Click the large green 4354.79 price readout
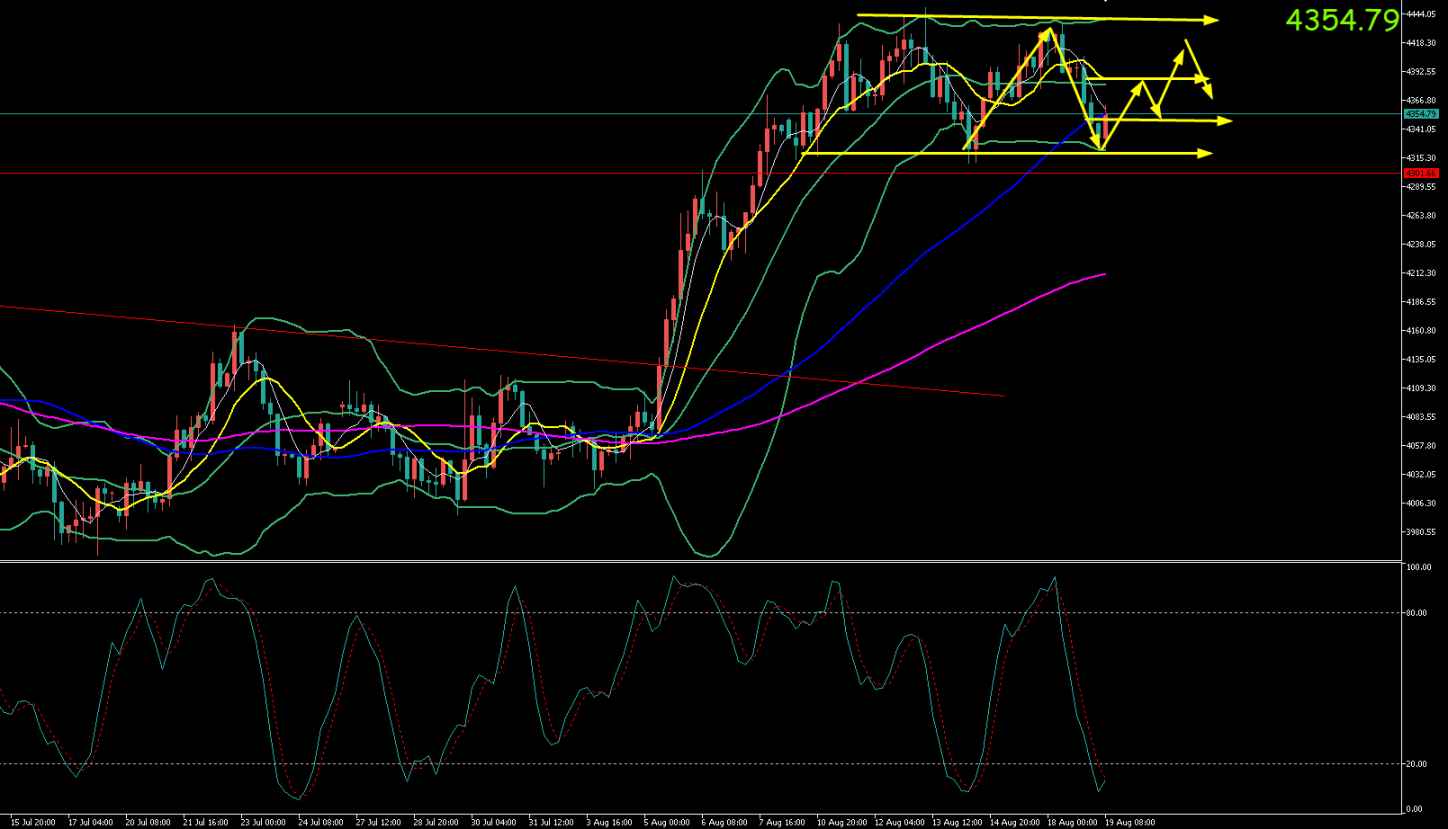 pos(1342,20)
